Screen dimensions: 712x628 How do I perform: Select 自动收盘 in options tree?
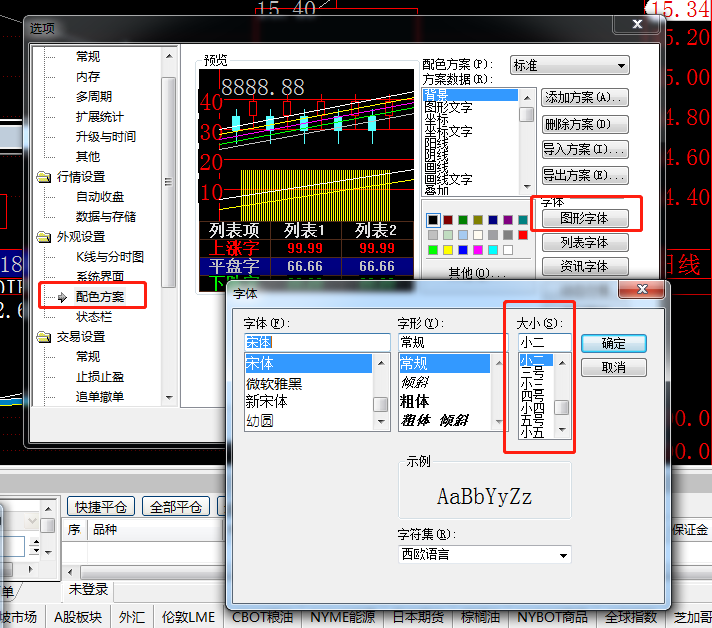coord(100,197)
